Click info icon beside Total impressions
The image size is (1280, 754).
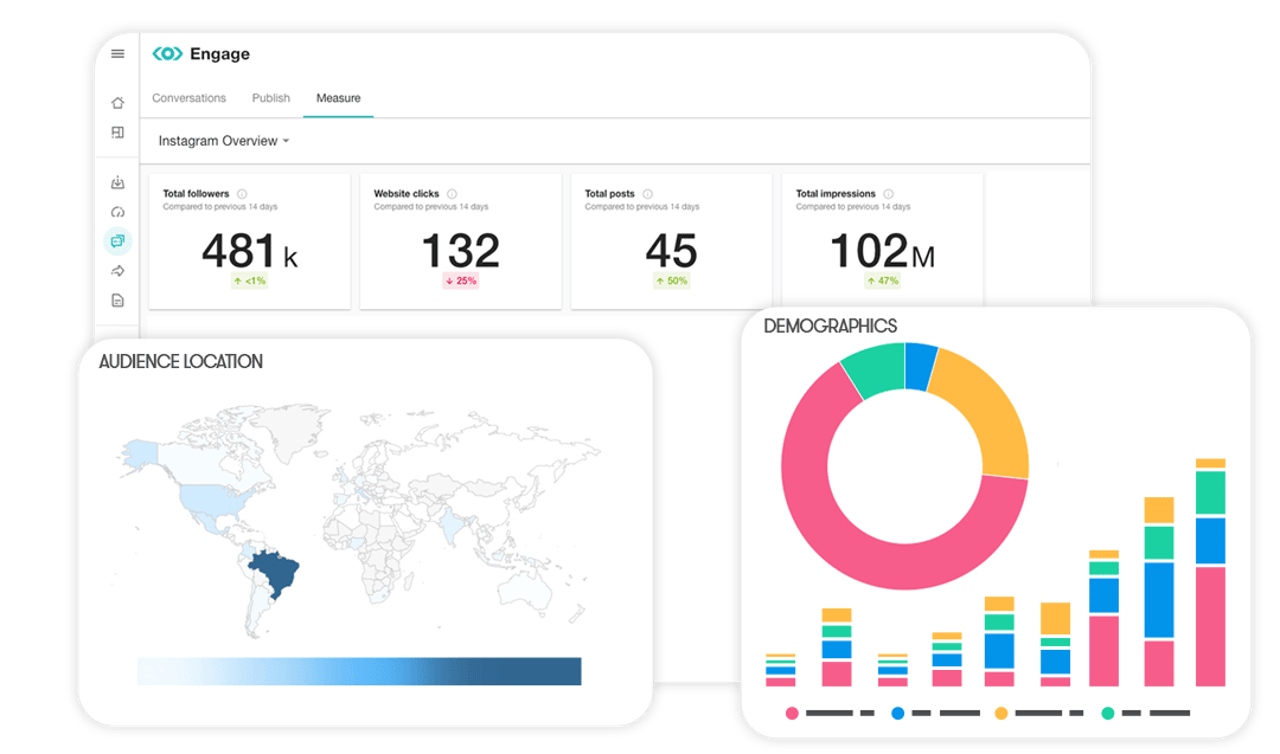pos(889,194)
